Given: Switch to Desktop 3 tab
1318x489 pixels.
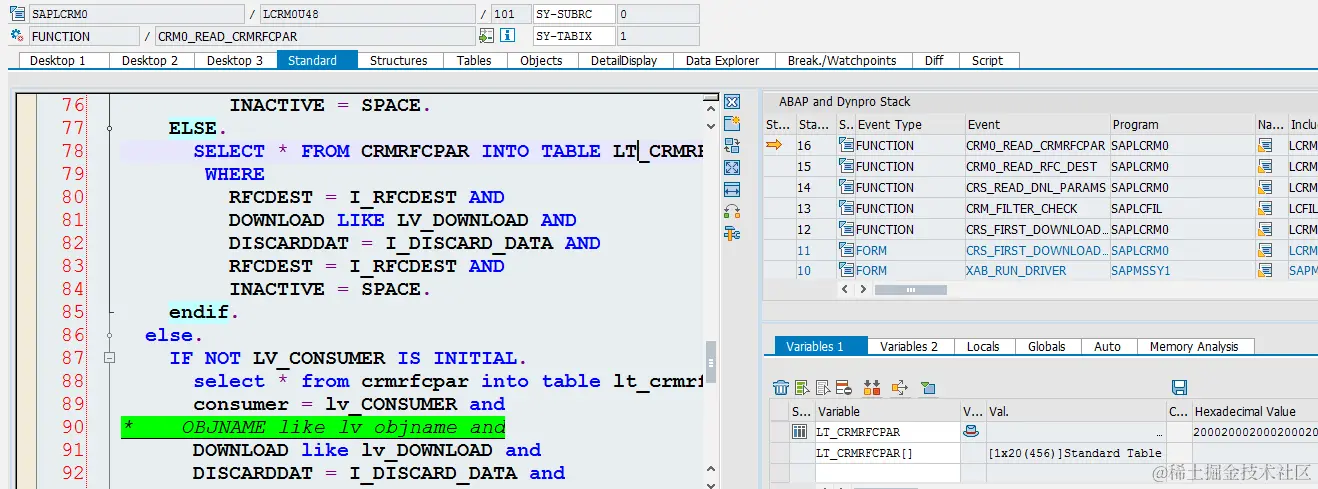Looking at the screenshot, I should click(235, 60).
